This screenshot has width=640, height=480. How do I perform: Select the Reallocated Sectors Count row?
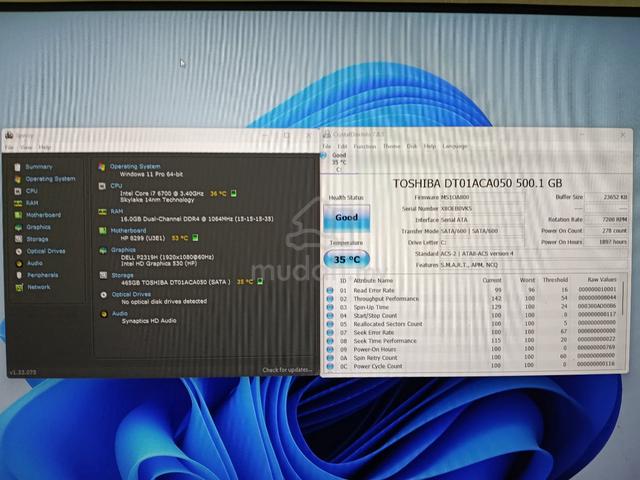pos(473,324)
